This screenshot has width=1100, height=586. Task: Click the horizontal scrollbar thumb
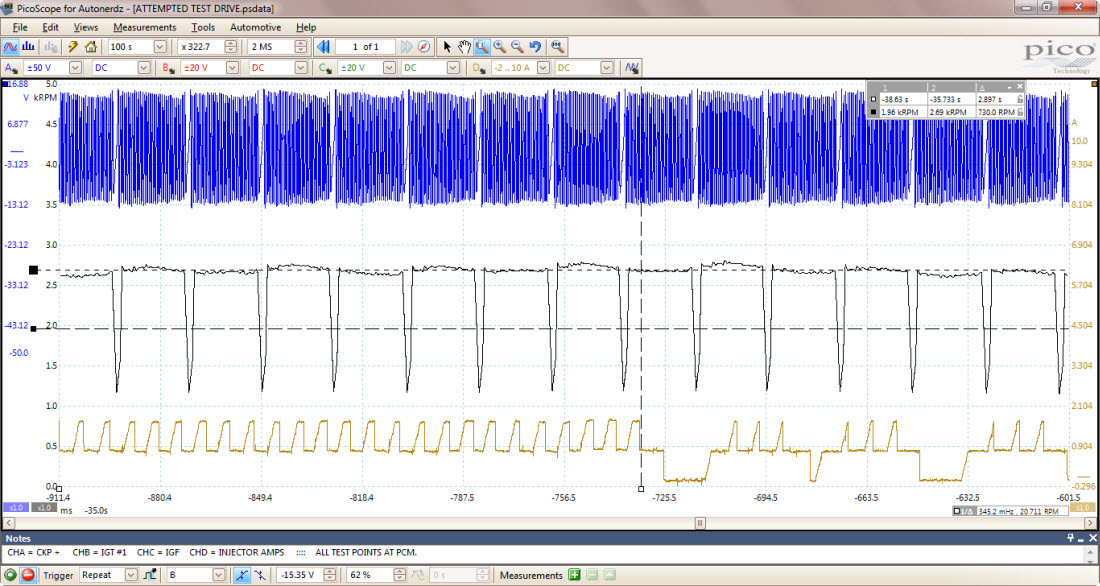[x=700, y=524]
